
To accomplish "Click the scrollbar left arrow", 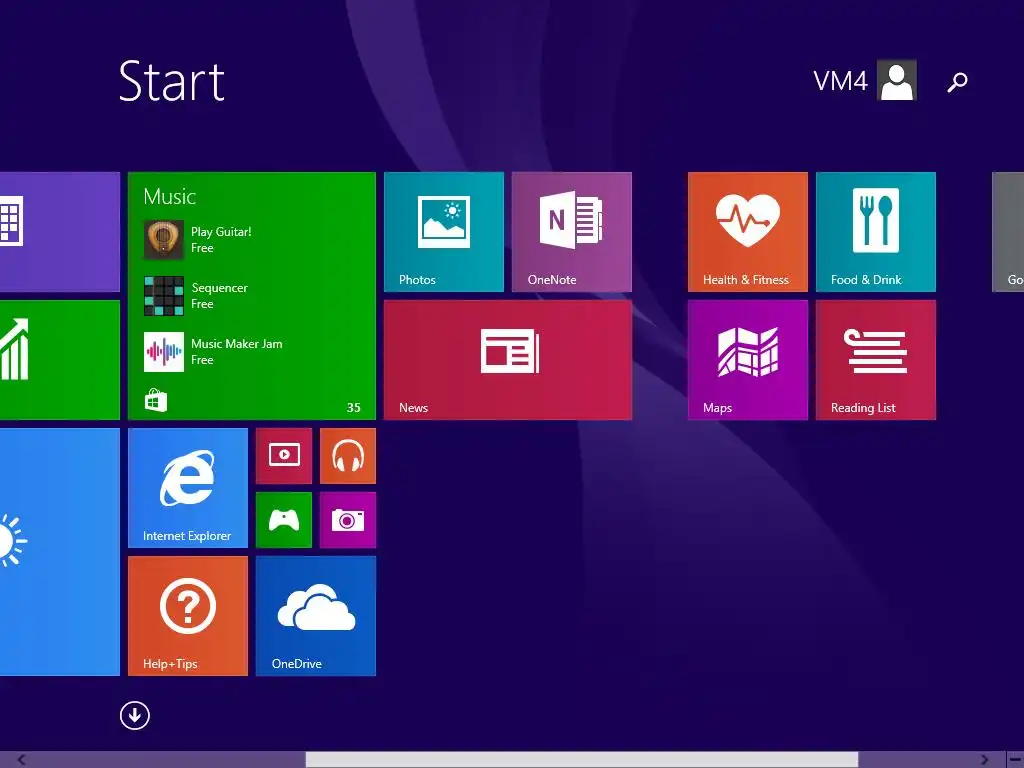I will [22, 760].
